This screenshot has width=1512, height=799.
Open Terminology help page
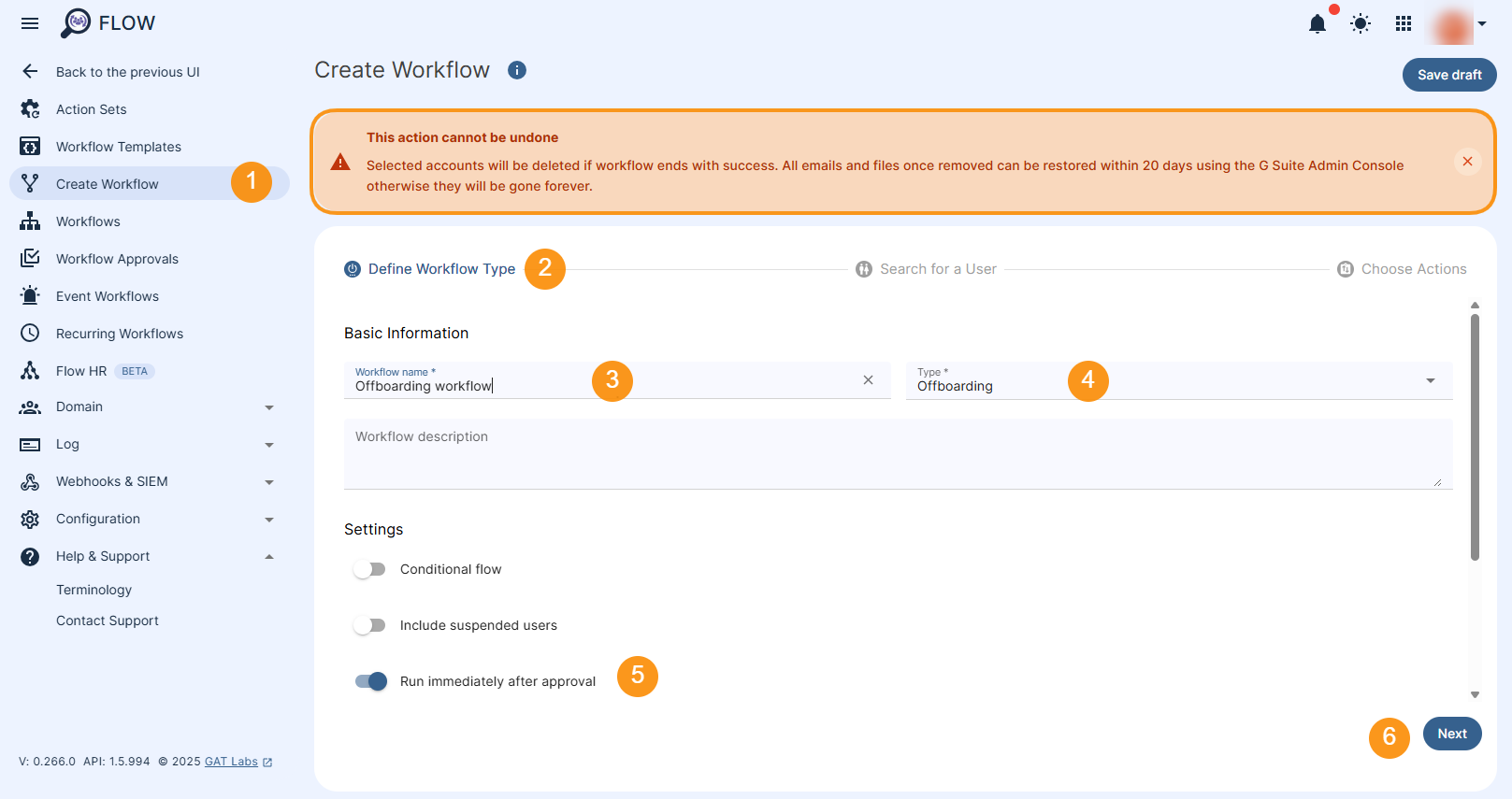click(94, 590)
